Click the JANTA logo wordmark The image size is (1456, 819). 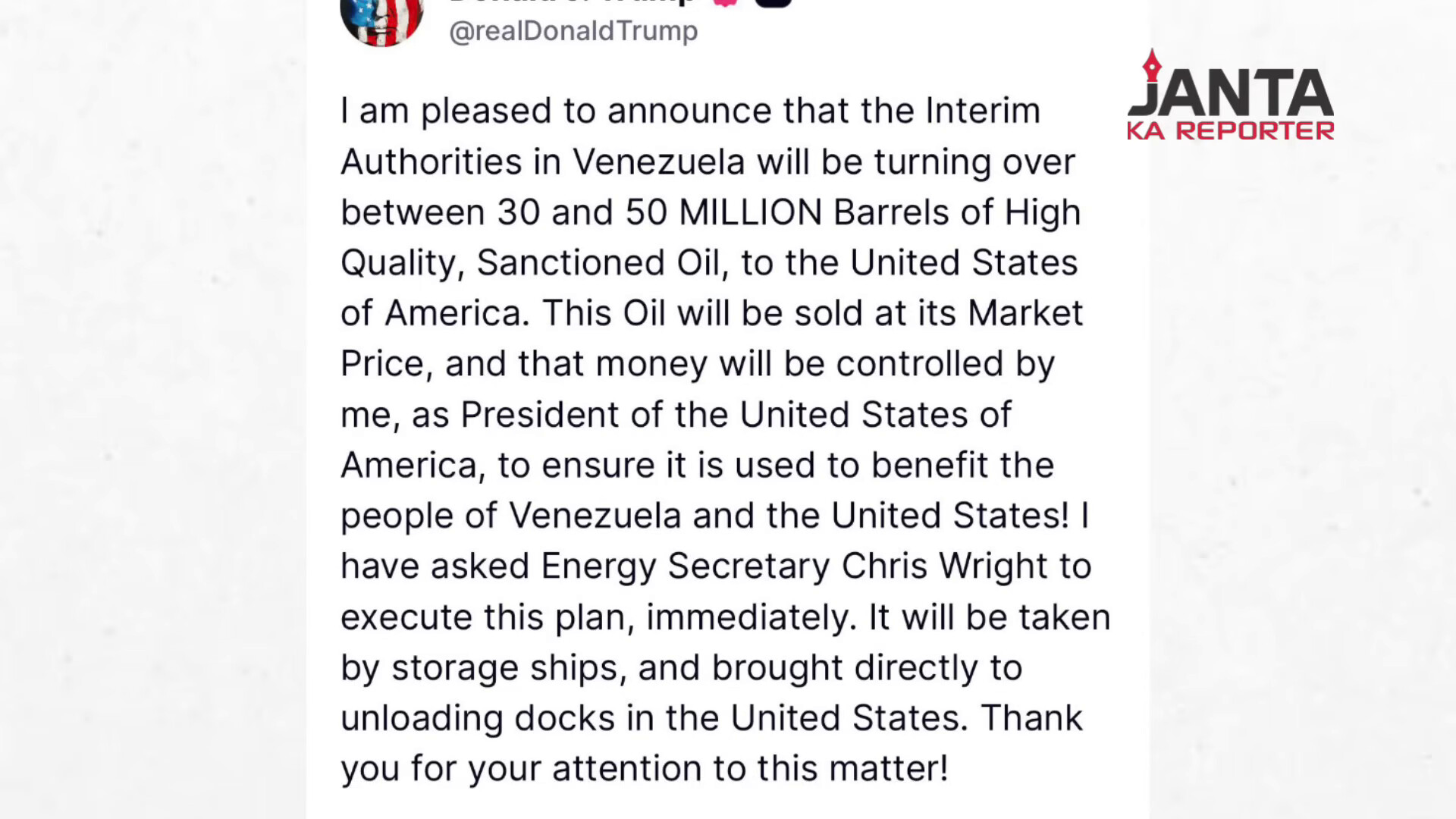pos(1230,93)
